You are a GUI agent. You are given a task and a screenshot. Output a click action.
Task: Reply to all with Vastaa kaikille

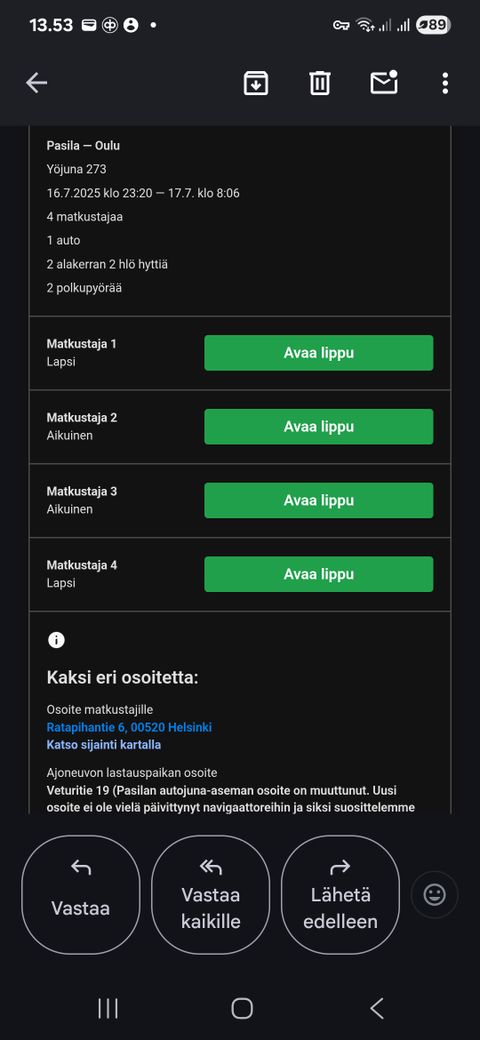(211, 895)
